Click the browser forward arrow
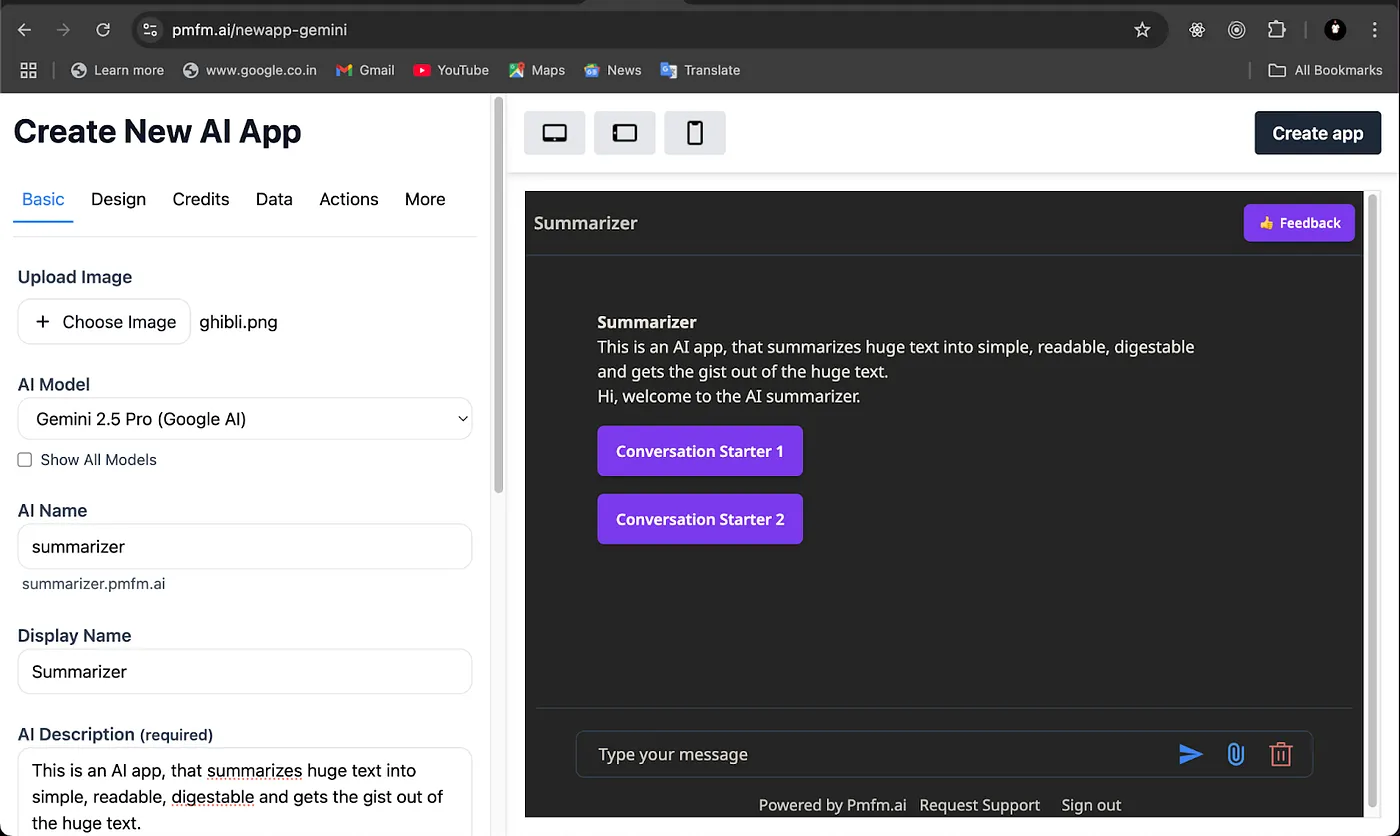This screenshot has height=836, width=1400. coord(63,30)
